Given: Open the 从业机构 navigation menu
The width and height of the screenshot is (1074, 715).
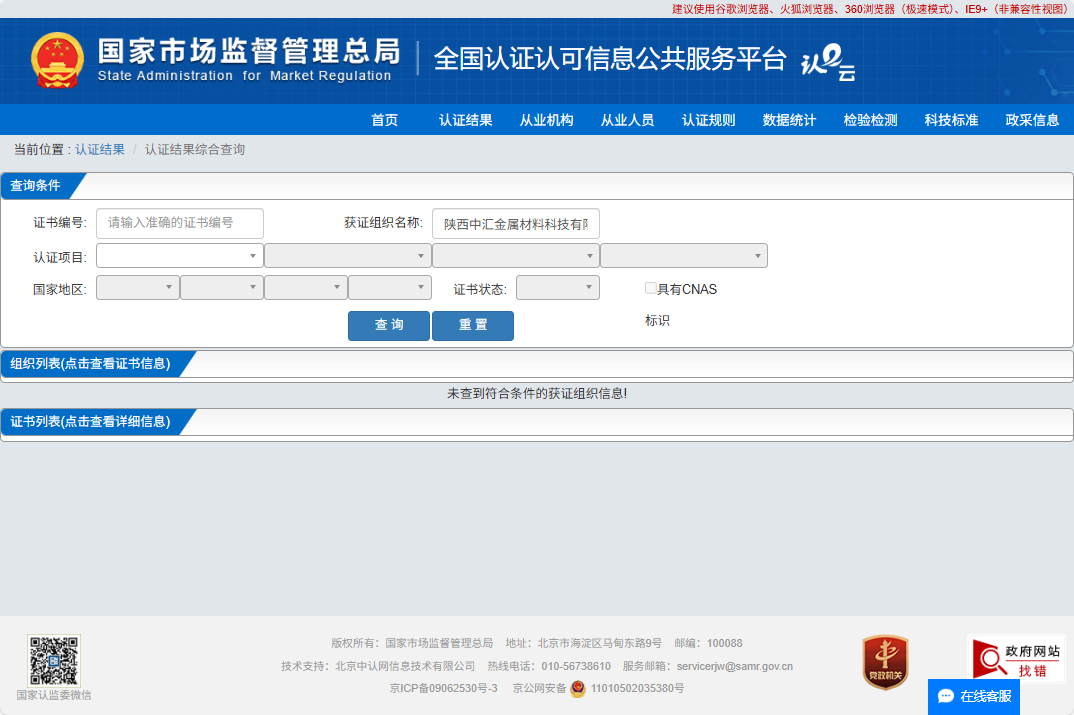Looking at the screenshot, I should 547,120.
